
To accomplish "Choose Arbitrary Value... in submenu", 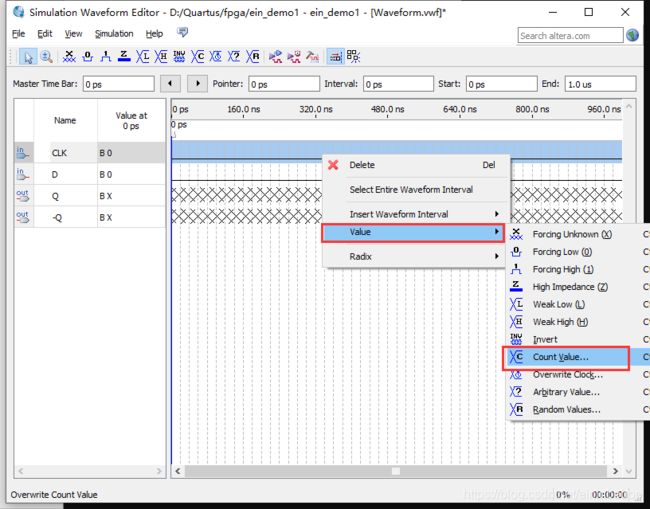I will pos(577,392).
